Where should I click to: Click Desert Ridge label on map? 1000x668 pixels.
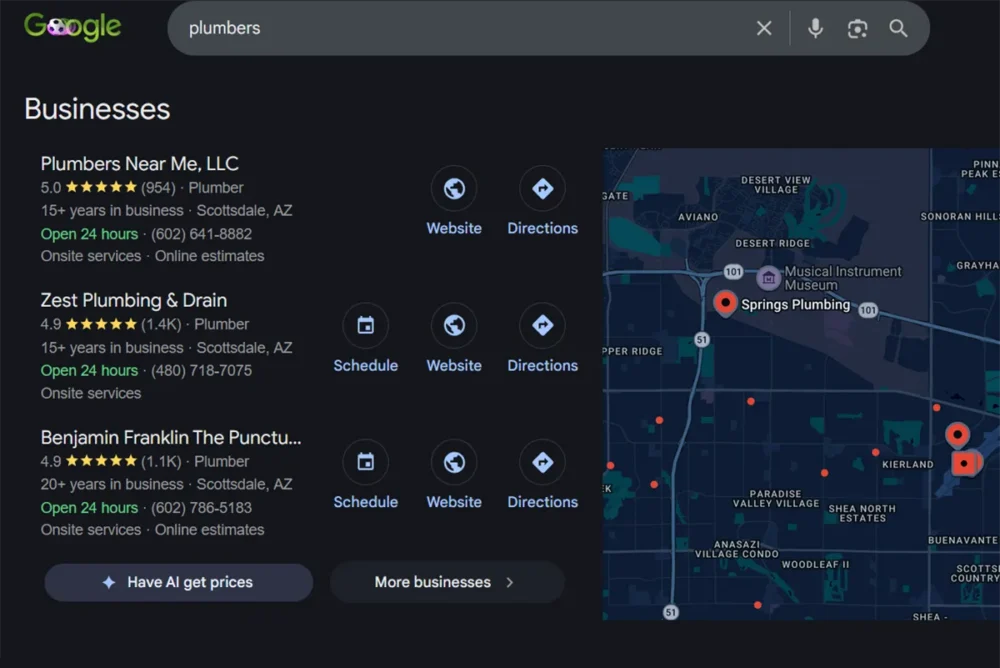(x=772, y=243)
